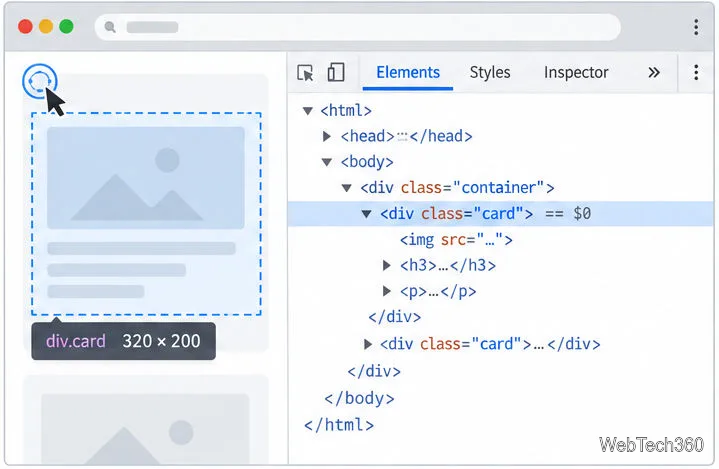Expand the <p> node arrow

387,291
